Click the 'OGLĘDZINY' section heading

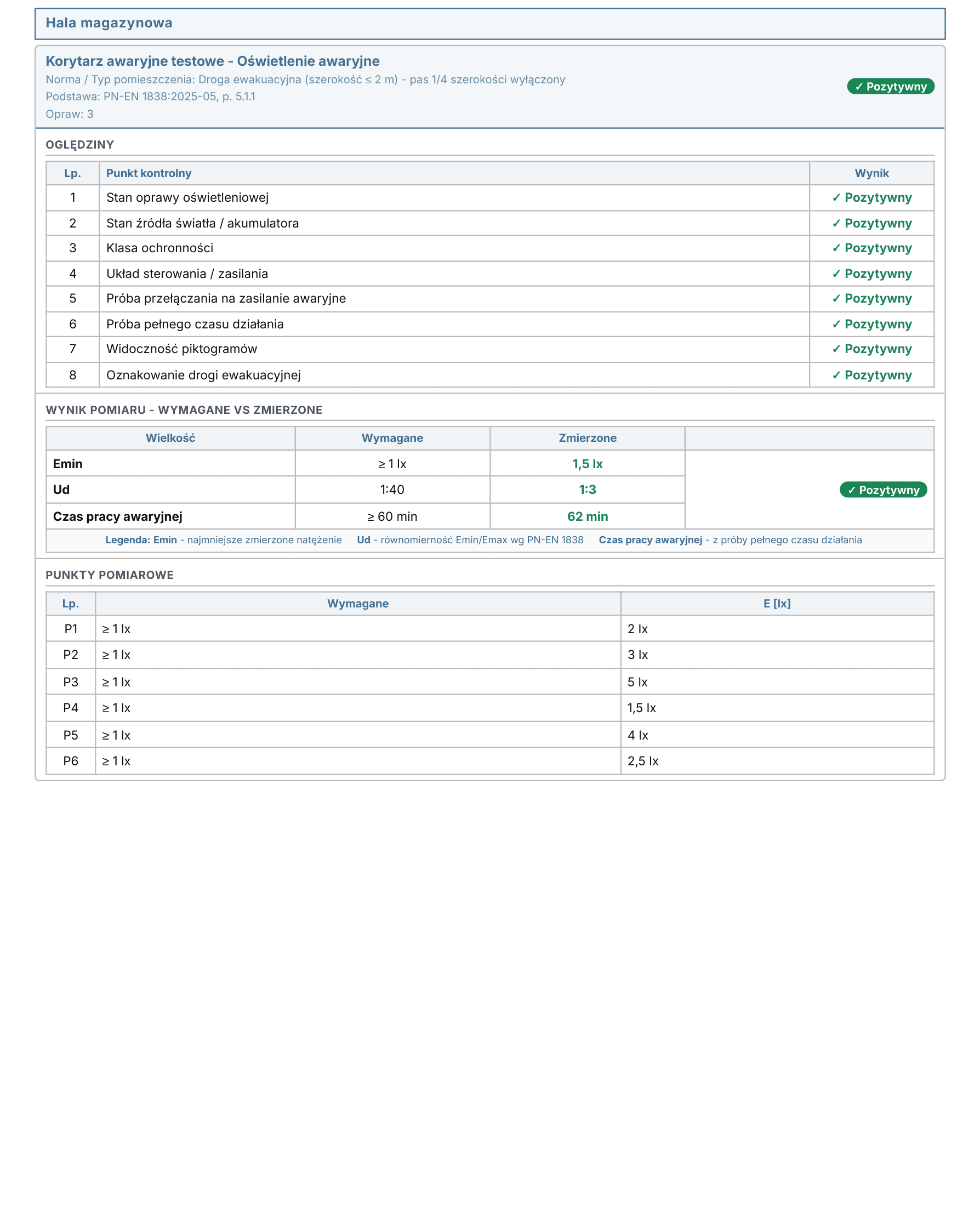(79, 145)
